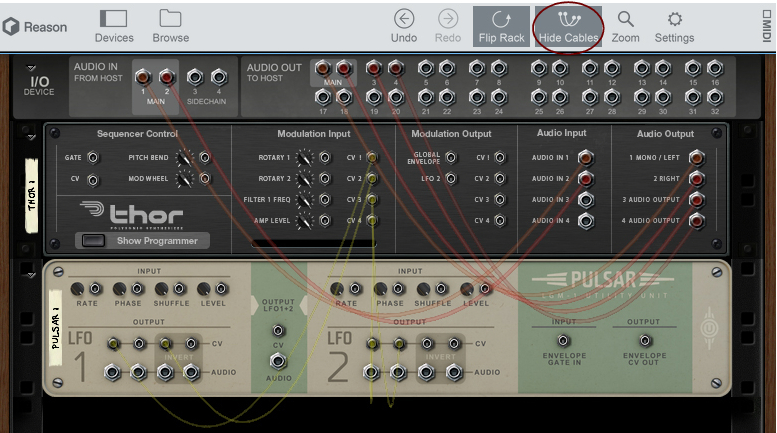Click Pulsar LFO 1 Level knob
Viewport: 777px width, 433px height.
click(204, 288)
